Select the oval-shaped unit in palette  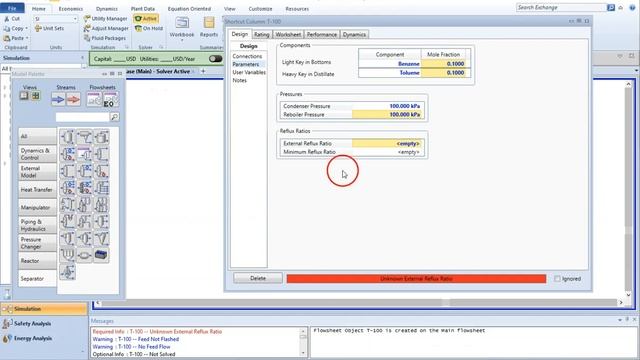coord(84,256)
